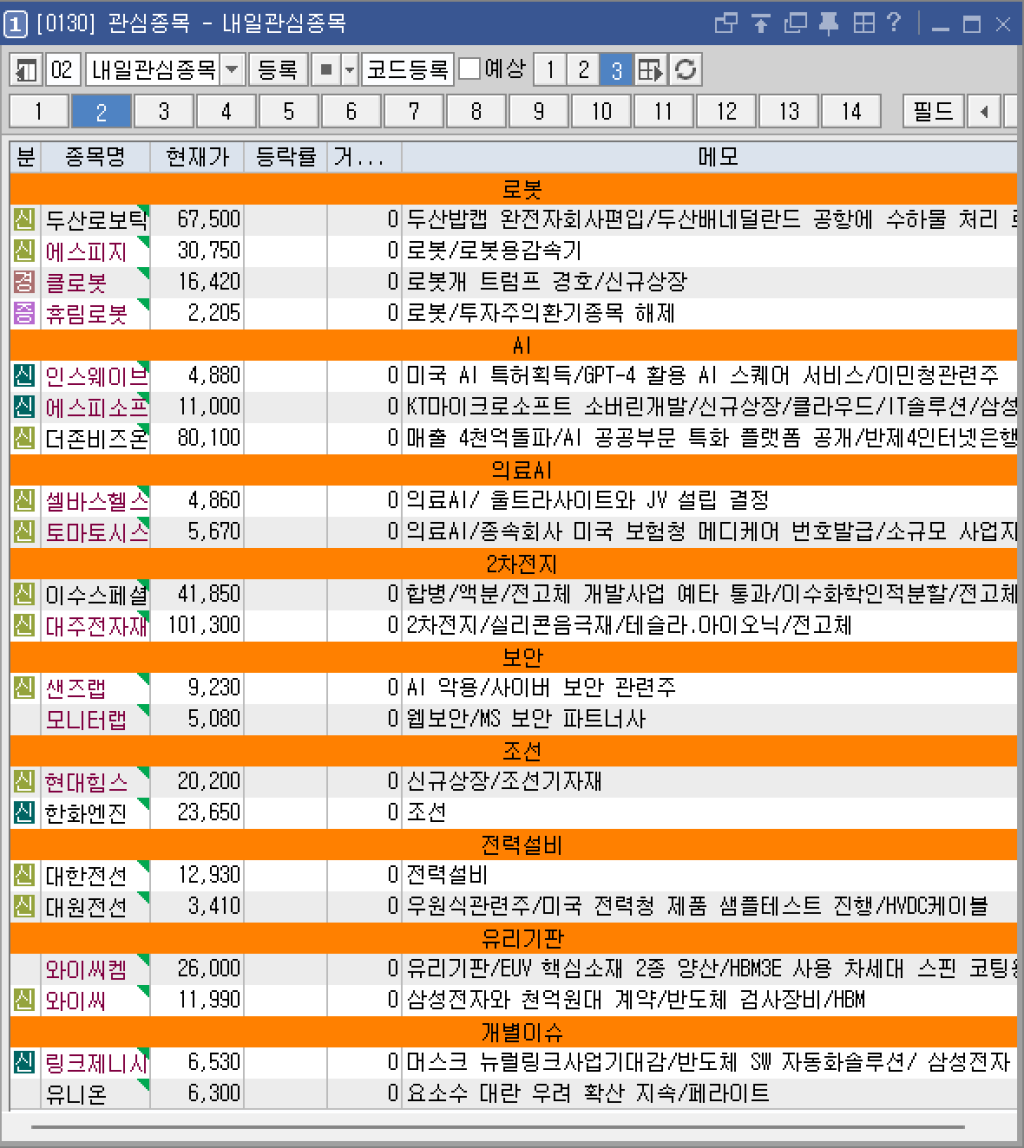Click the 신 badge on the 에스피지 row
1024x1148 pixels.
click(24, 250)
